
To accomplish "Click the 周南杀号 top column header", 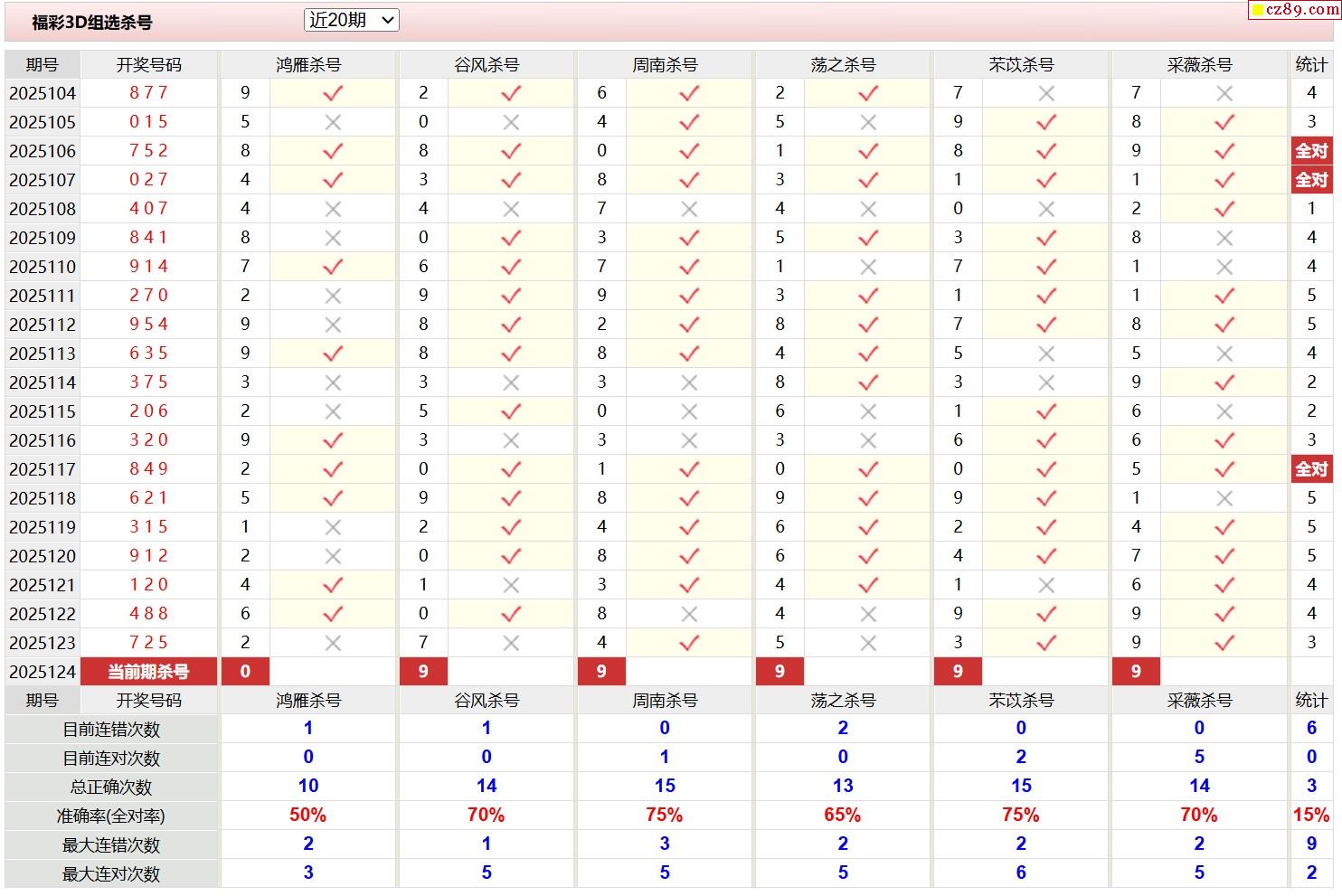I will pyautogui.click(x=665, y=65).
